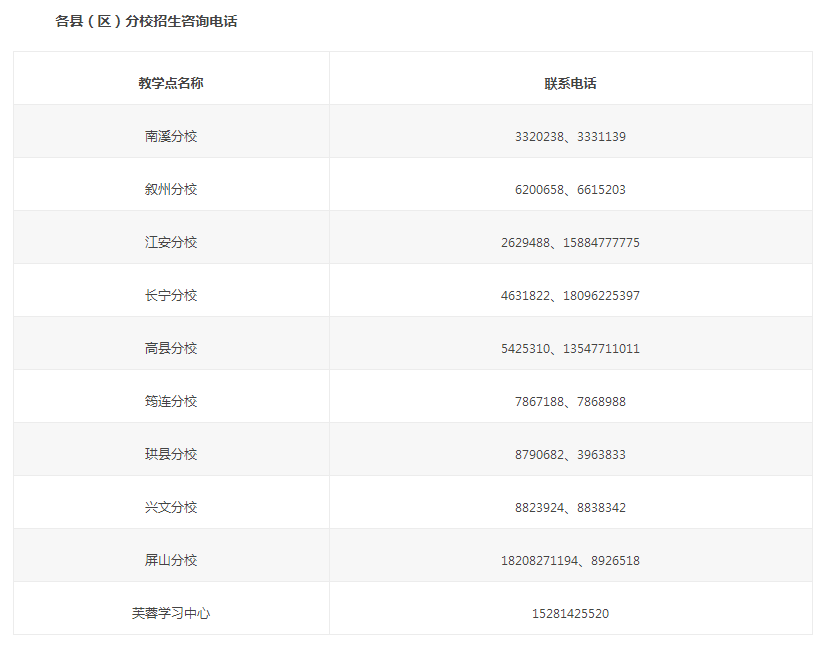This screenshot has width=831, height=658.
Task: Select the 芙蓉学习中心 name cell
Action: 171,613
